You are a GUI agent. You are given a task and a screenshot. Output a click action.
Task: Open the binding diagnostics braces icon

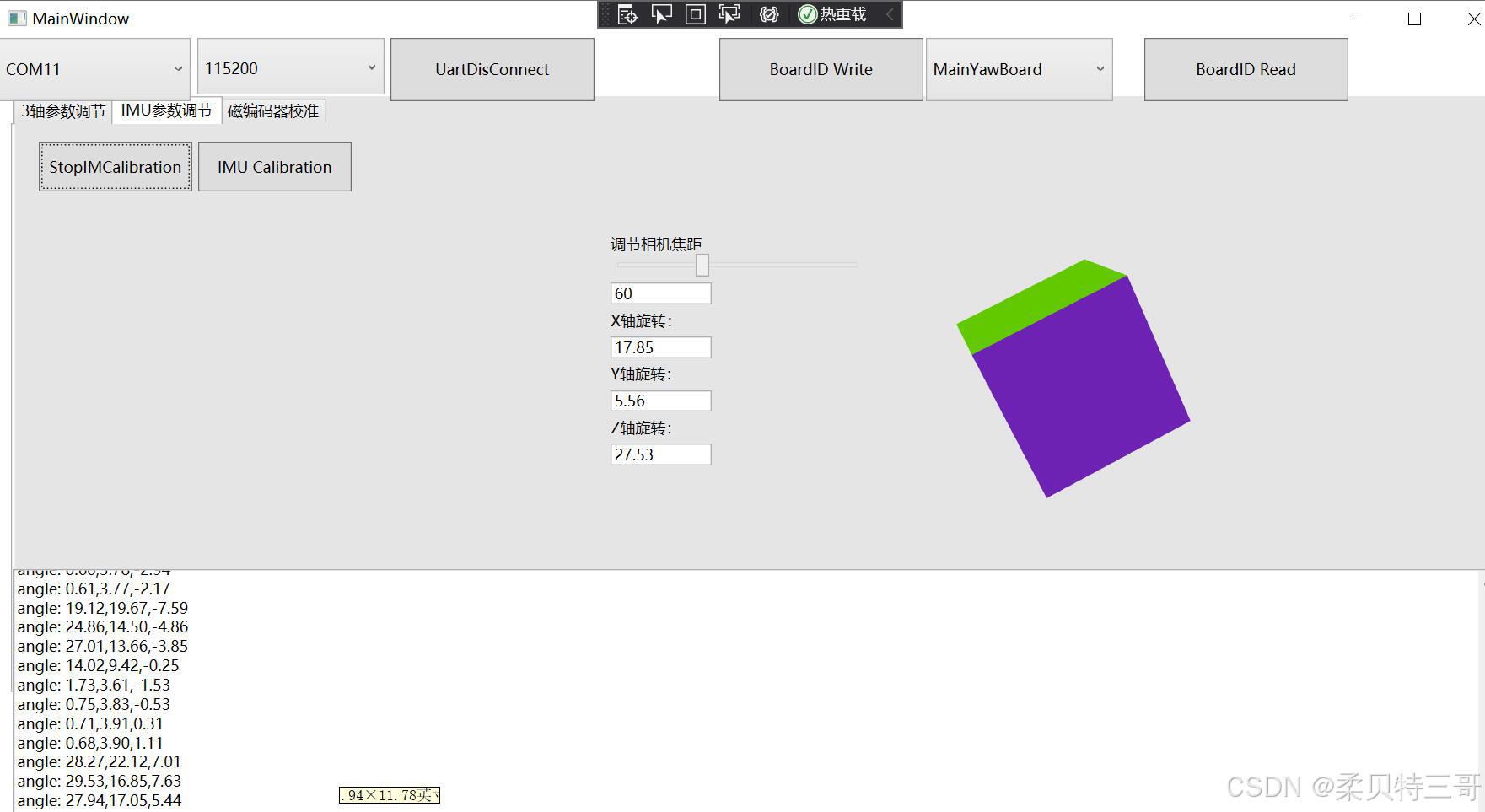pos(768,14)
